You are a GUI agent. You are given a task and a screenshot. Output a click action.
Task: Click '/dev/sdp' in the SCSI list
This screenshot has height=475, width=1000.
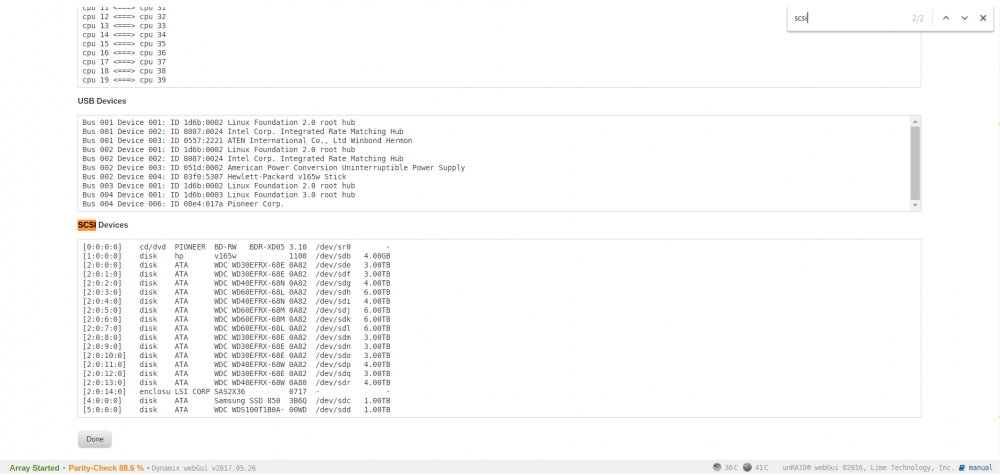[333, 364]
